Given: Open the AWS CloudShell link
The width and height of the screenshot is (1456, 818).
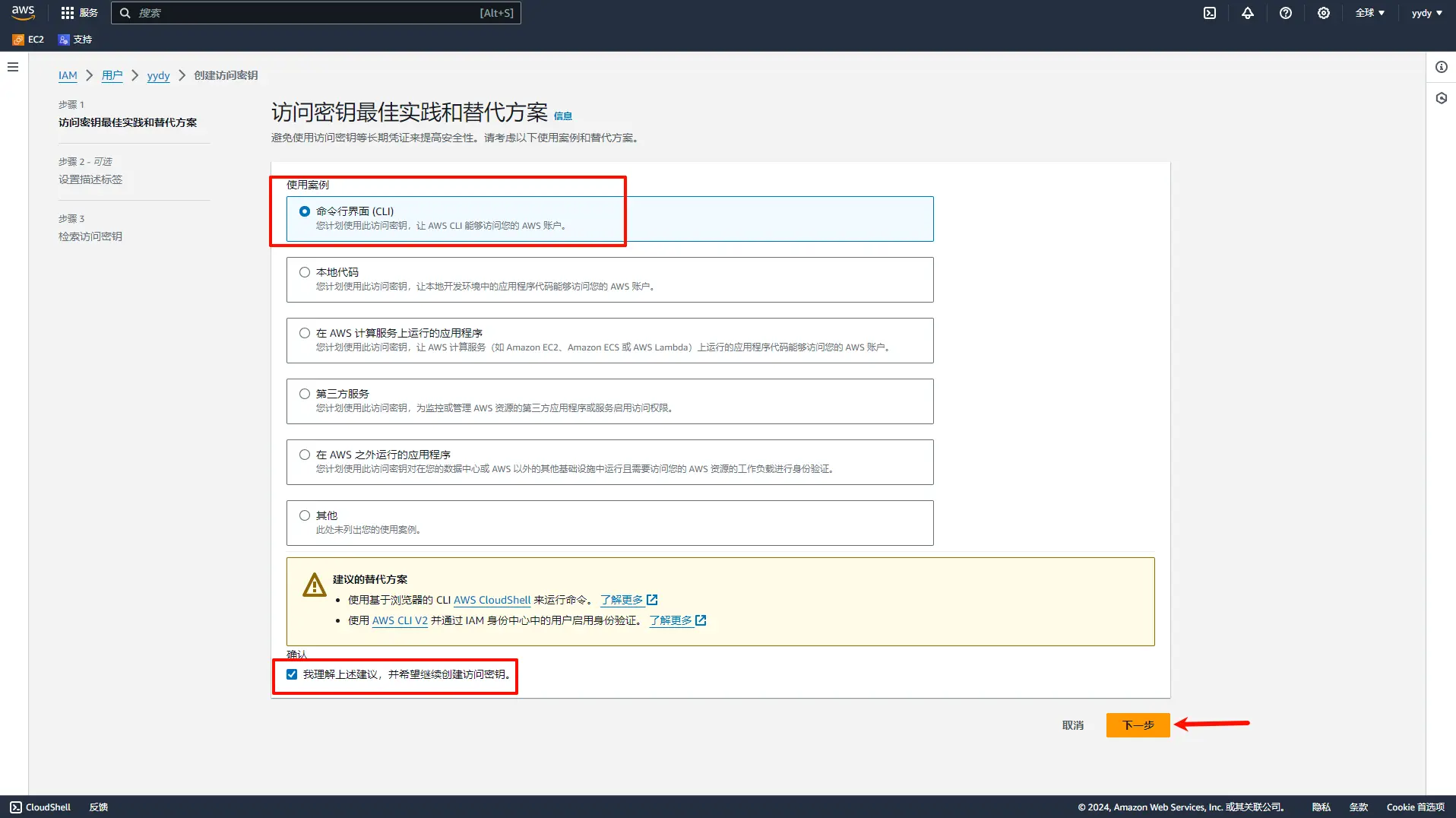Looking at the screenshot, I should click(492, 600).
